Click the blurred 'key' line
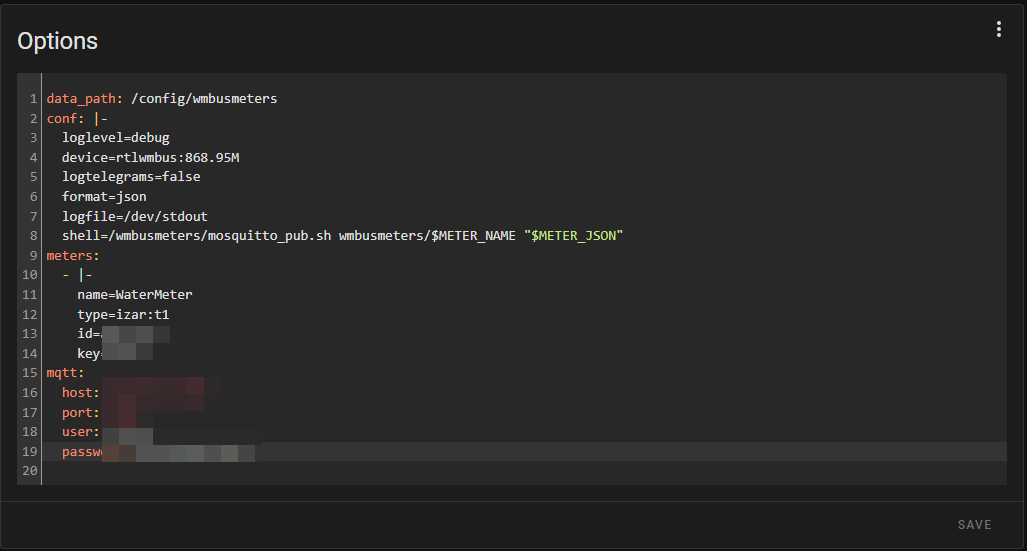 115,354
